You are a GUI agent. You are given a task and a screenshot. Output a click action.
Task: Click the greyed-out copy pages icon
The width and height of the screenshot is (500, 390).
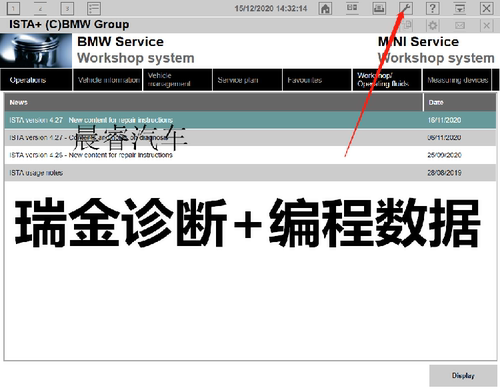[x=406, y=25]
